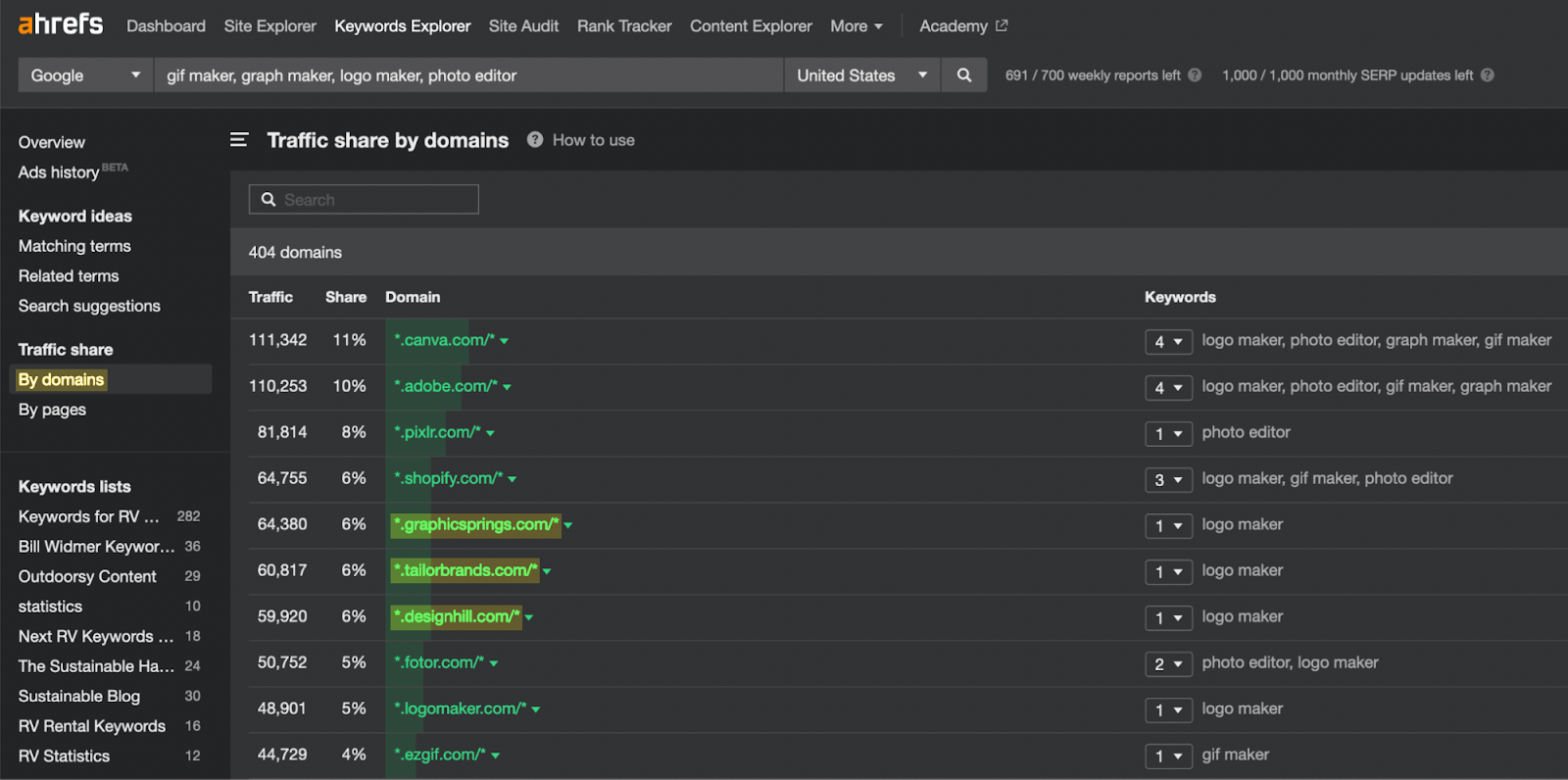1568x780 pixels.
Task: Click the How to use help icon
Action: tap(535, 140)
